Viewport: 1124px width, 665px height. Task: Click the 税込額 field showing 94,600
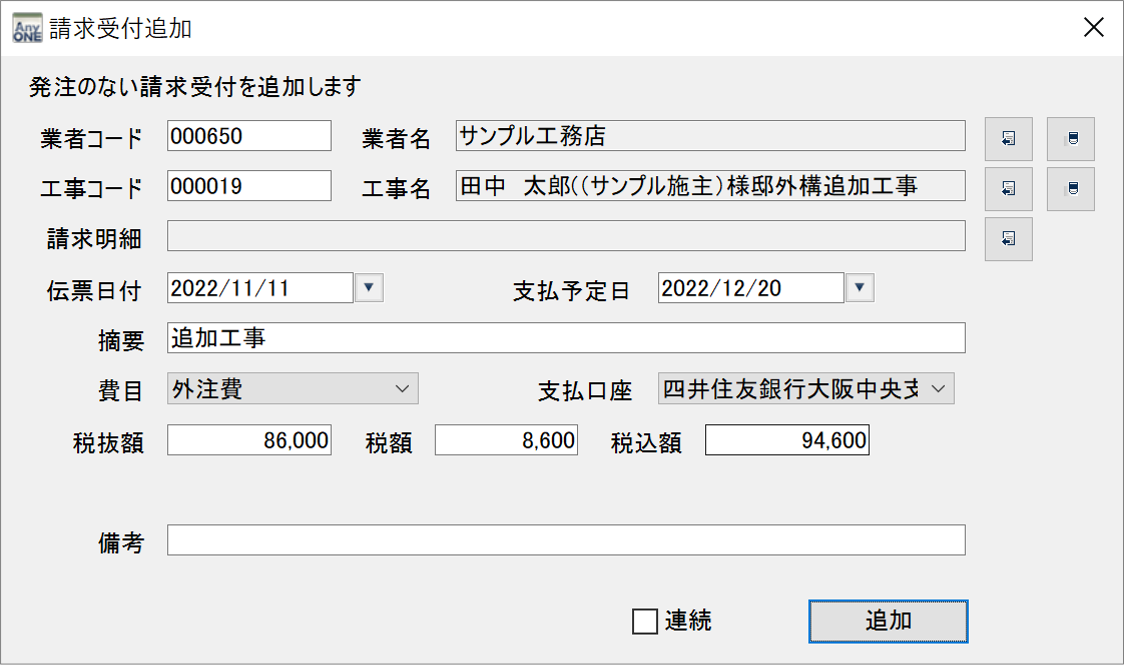coord(787,439)
